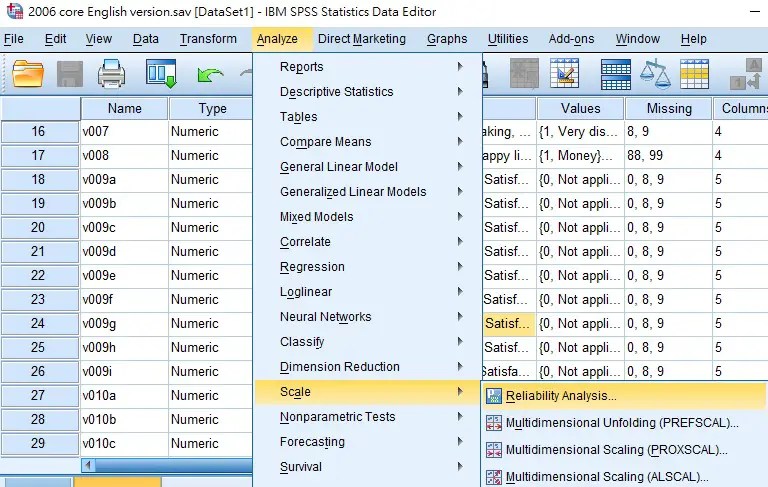Screen dimensions: 768x487
Task: Click the green Undo arrow icon
Action: coord(210,75)
